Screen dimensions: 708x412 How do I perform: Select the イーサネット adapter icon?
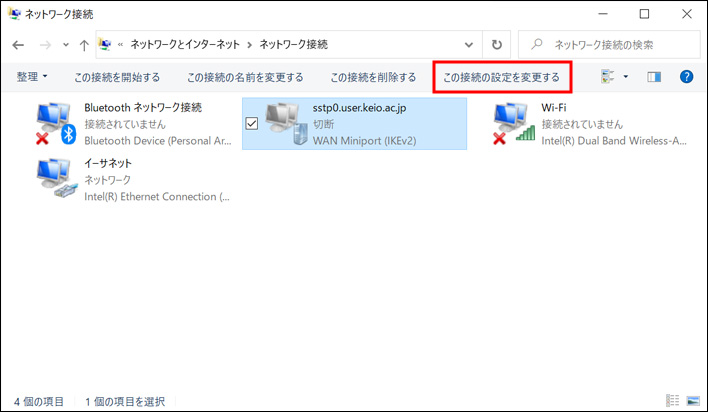(x=55, y=179)
